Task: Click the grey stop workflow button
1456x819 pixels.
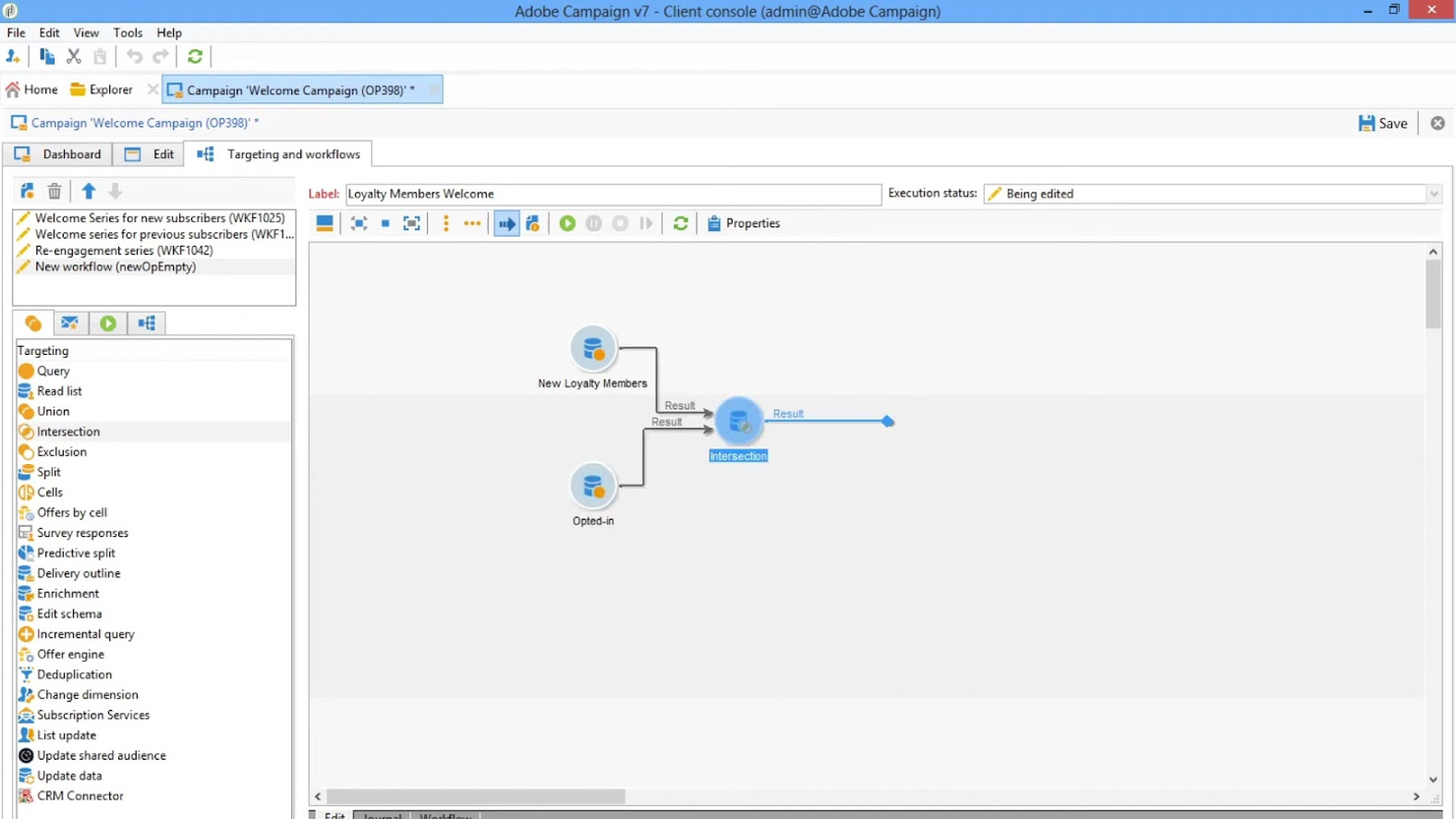Action: coord(621,223)
